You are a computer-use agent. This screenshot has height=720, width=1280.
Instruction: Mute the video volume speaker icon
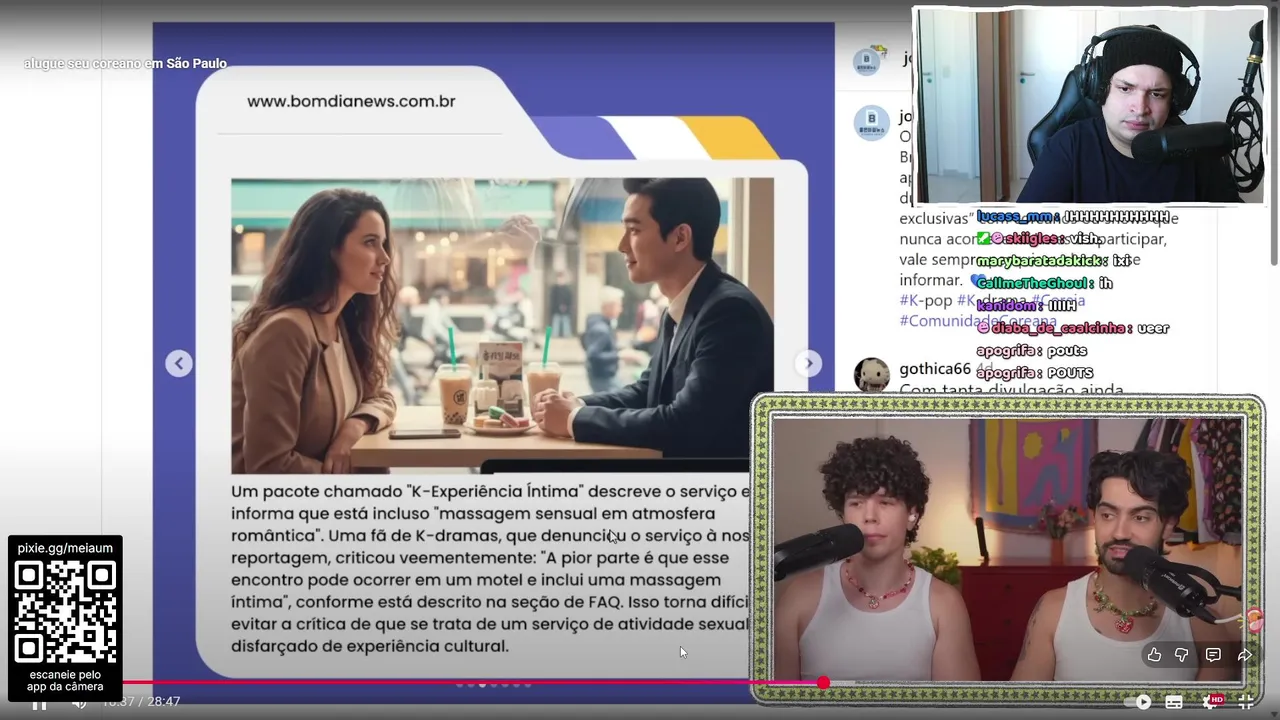pyautogui.click(x=79, y=703)
